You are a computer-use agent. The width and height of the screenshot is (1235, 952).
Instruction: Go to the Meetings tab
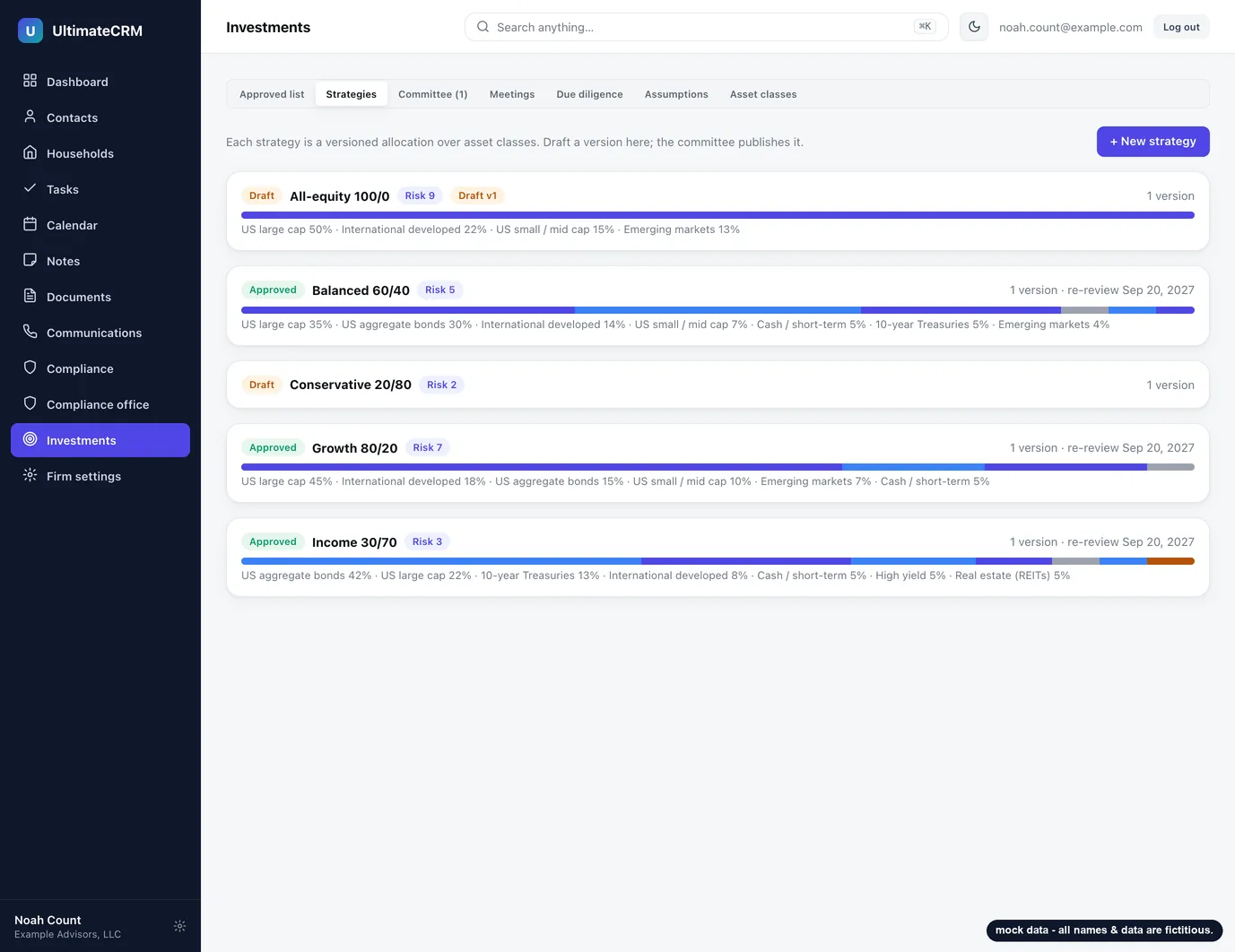[512, 94]
